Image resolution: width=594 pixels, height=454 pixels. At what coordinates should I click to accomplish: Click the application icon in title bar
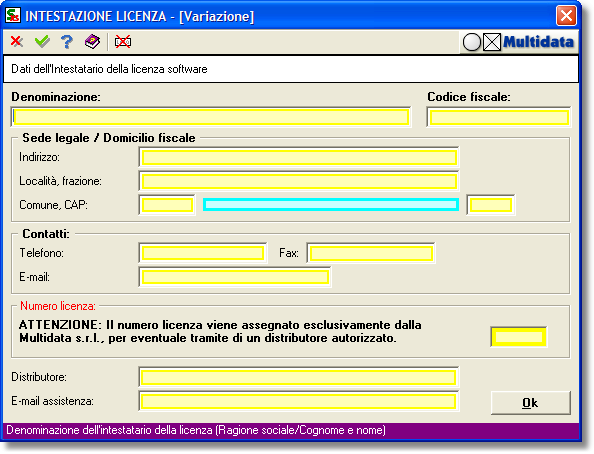click(x=13, y=16)
